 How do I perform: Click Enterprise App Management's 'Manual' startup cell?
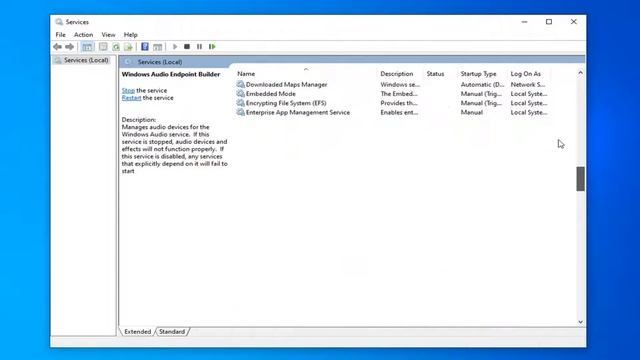472,112
